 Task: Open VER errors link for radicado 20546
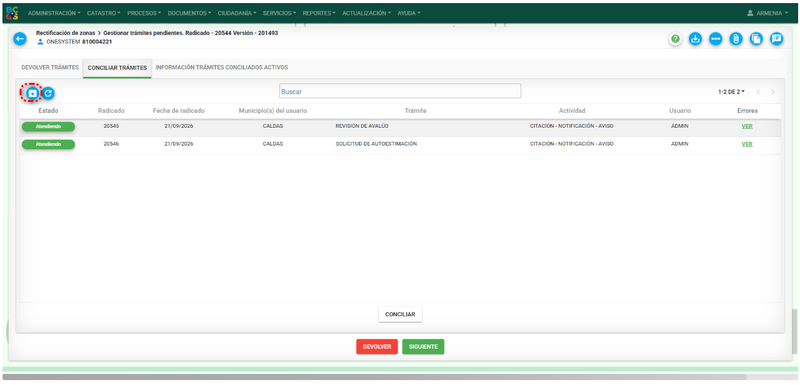[747, 144]
